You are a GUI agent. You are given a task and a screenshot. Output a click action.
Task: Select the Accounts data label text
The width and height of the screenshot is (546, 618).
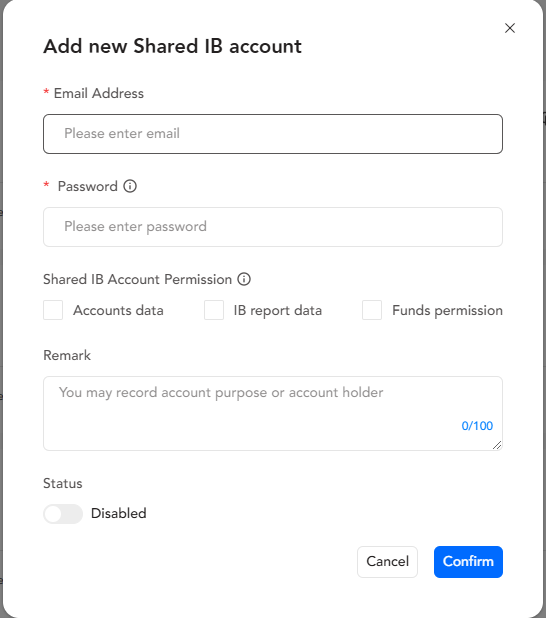(118, 311)
